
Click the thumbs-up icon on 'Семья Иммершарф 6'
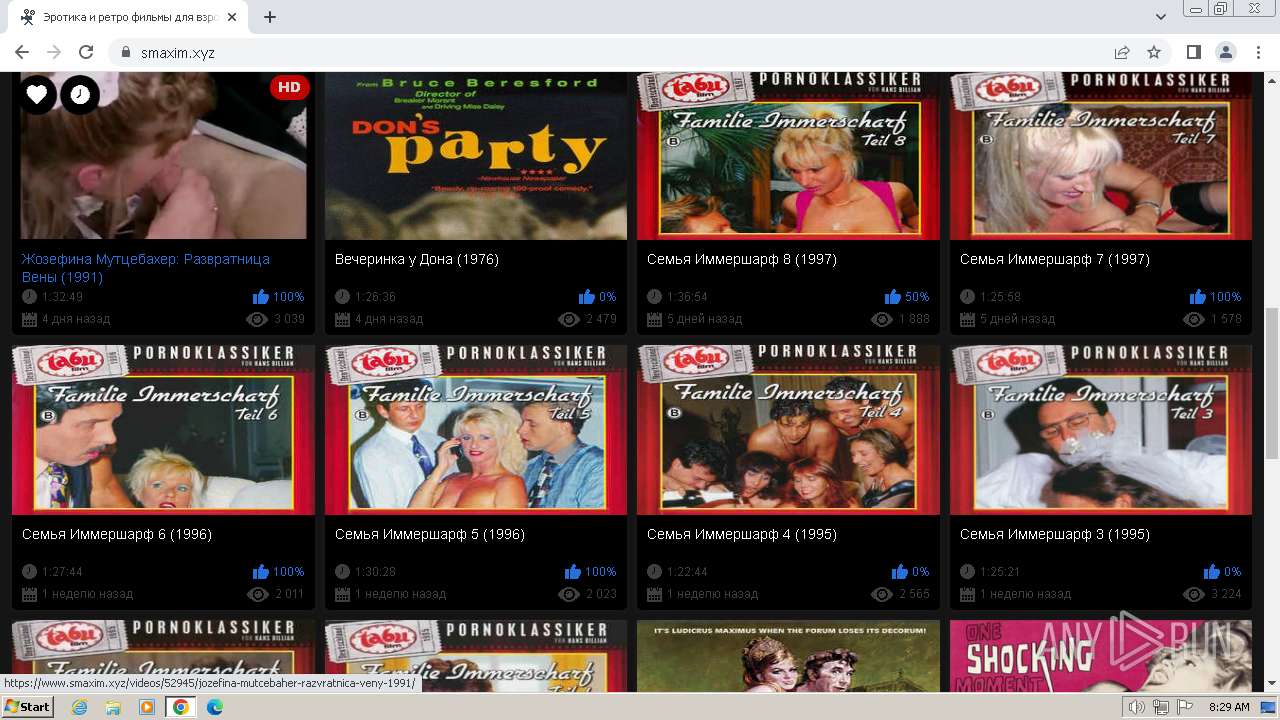[261, 572]
